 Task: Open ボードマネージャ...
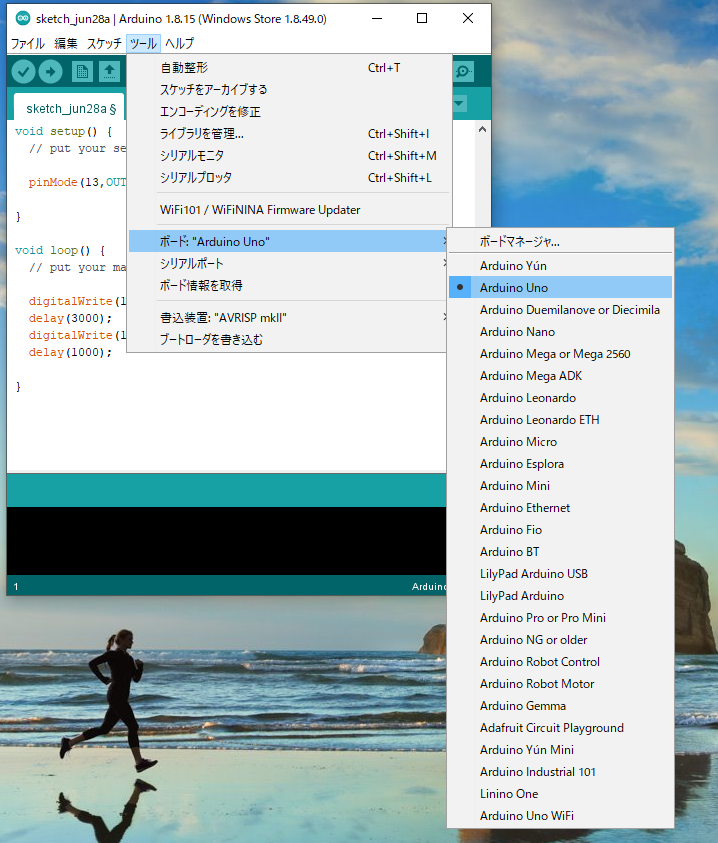point(560,241)
